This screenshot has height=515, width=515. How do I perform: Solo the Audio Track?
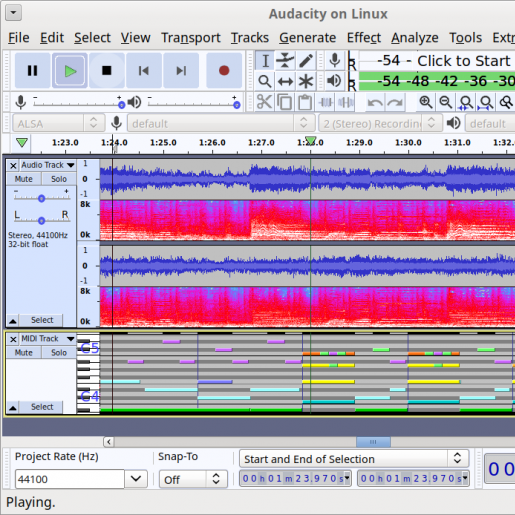[x=59, y=179]
